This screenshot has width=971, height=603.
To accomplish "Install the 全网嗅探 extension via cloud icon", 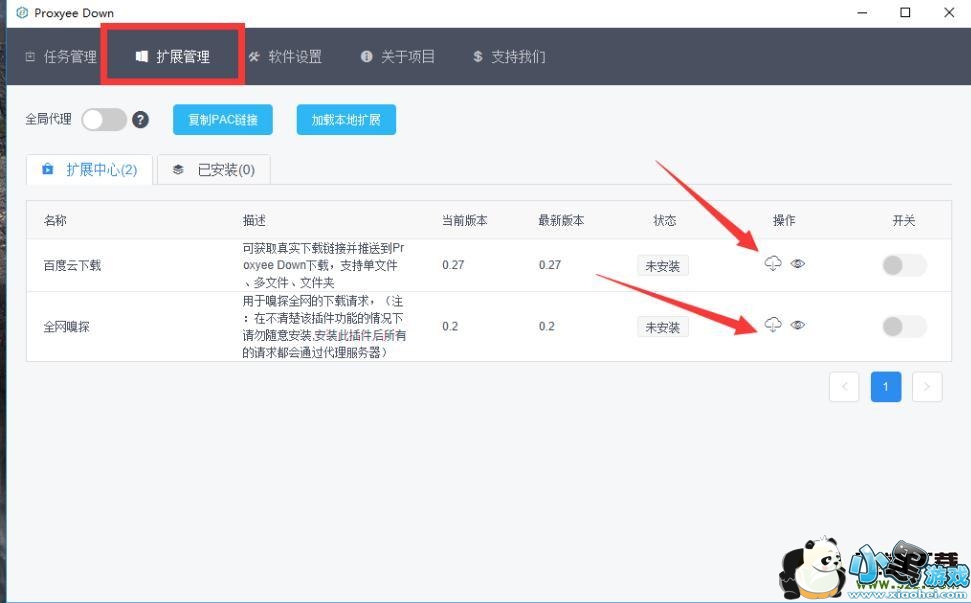I will point(773,325).
